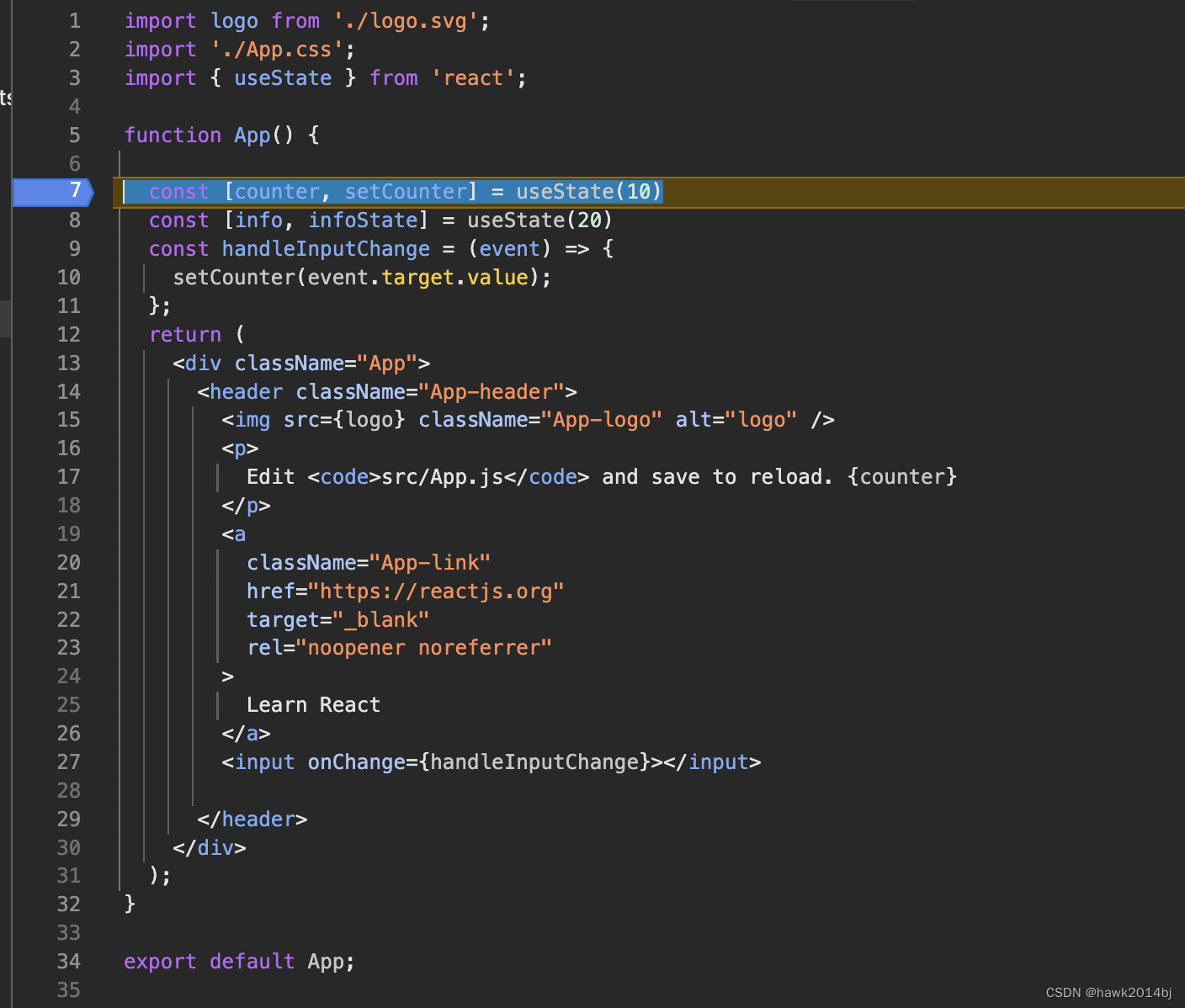Screen dimensions: 1185x1008
Task: Click line number 34 in the gutter
Action: [x=69, y=962]
